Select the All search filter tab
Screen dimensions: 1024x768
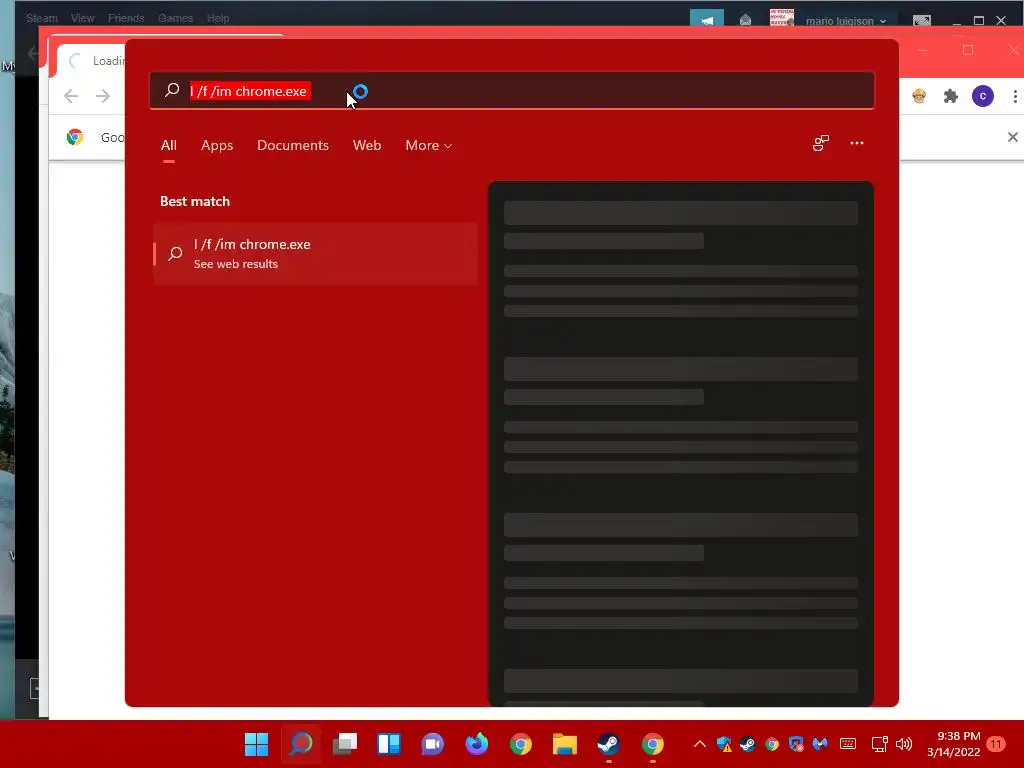(168, 145)
